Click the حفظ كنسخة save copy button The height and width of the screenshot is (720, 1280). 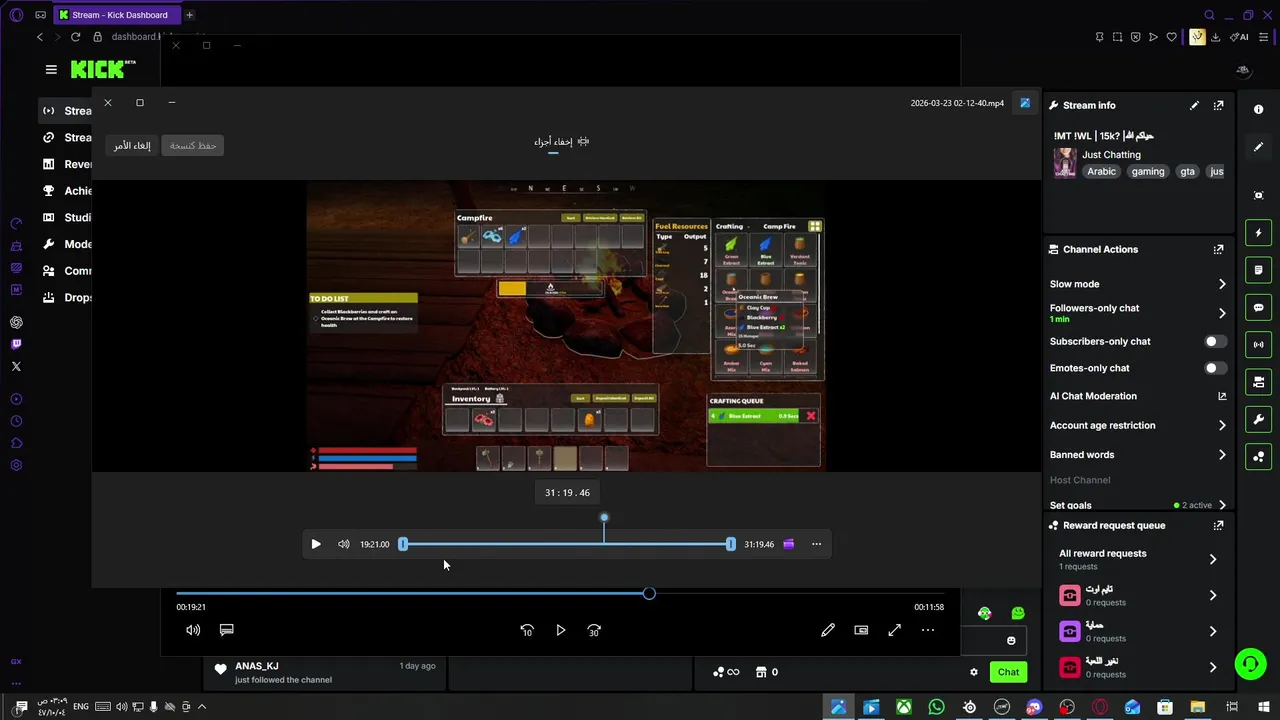[193, 146]
